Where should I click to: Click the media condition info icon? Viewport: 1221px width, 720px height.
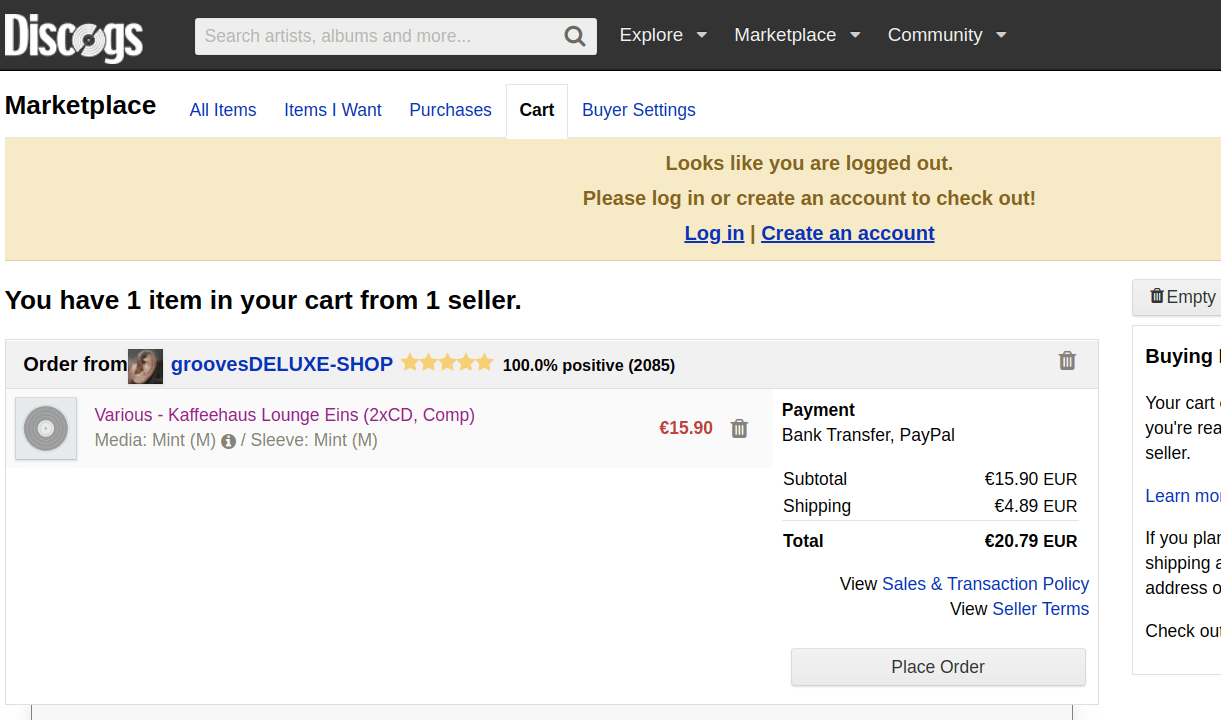coord(228,441)
